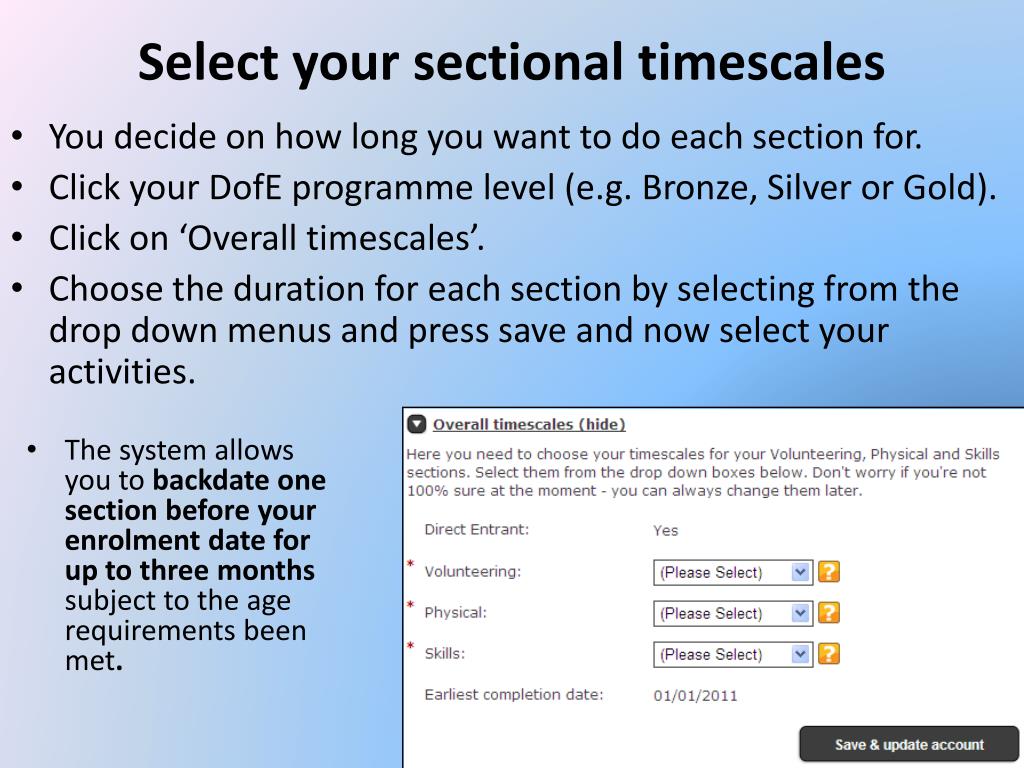Click the 'Overall timescales (hide)' link

529,424
